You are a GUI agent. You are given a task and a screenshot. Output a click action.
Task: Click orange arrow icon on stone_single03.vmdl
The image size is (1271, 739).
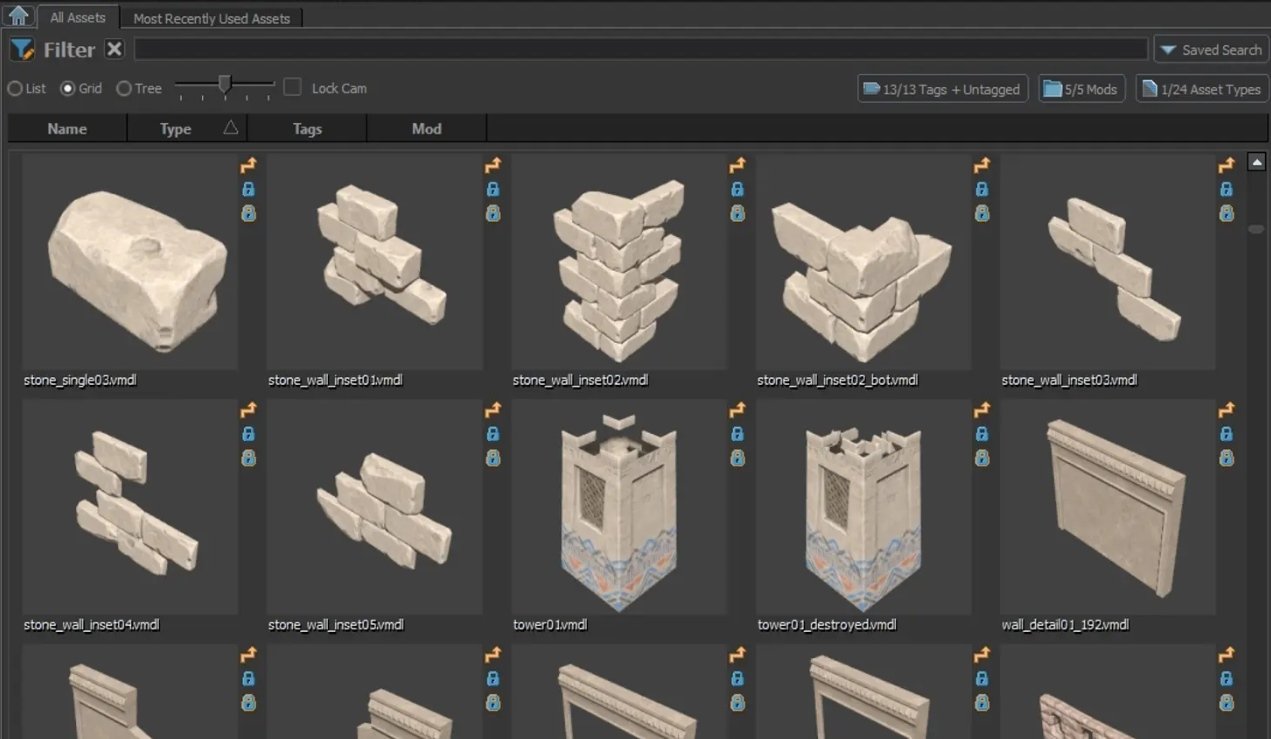coord(248,166)
